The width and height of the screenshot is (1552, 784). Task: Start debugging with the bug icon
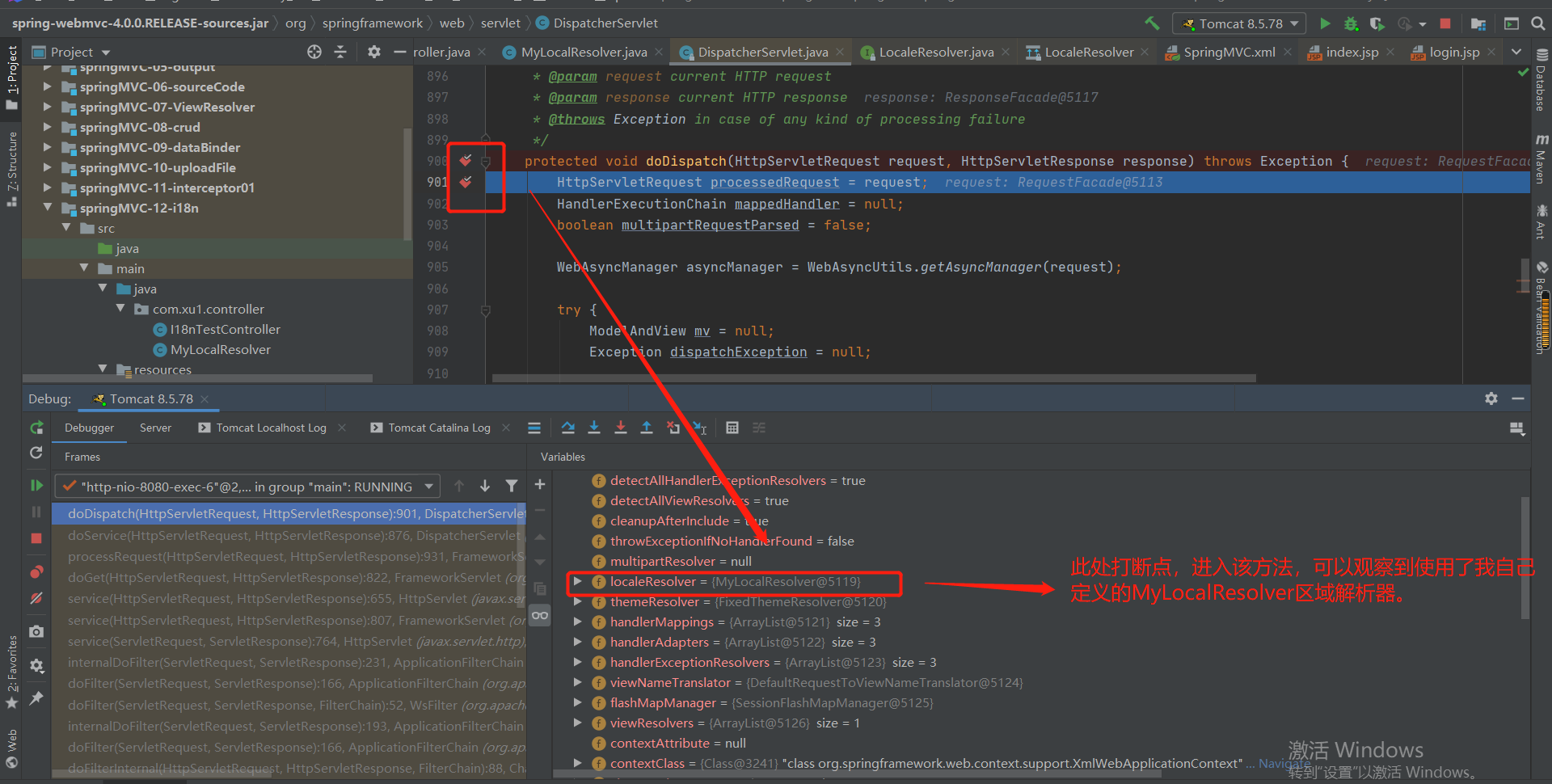click(1351, 23)
